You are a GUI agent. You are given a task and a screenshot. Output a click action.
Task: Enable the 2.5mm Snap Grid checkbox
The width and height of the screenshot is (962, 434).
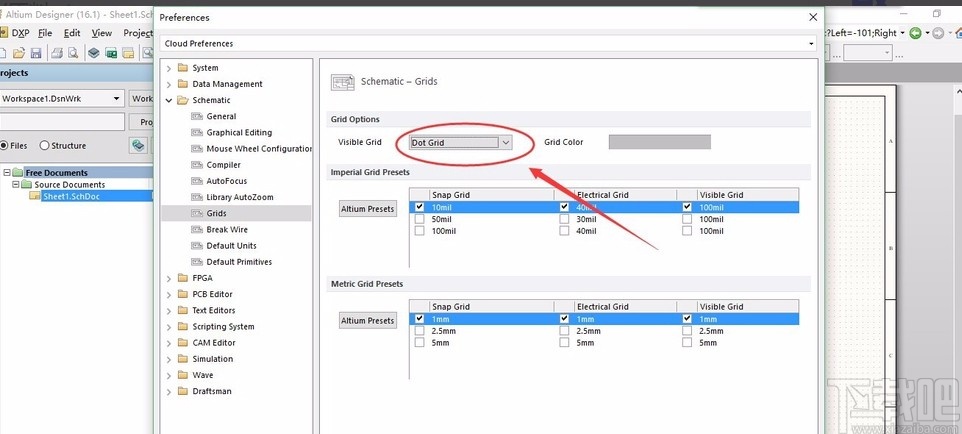pos(419,331)
